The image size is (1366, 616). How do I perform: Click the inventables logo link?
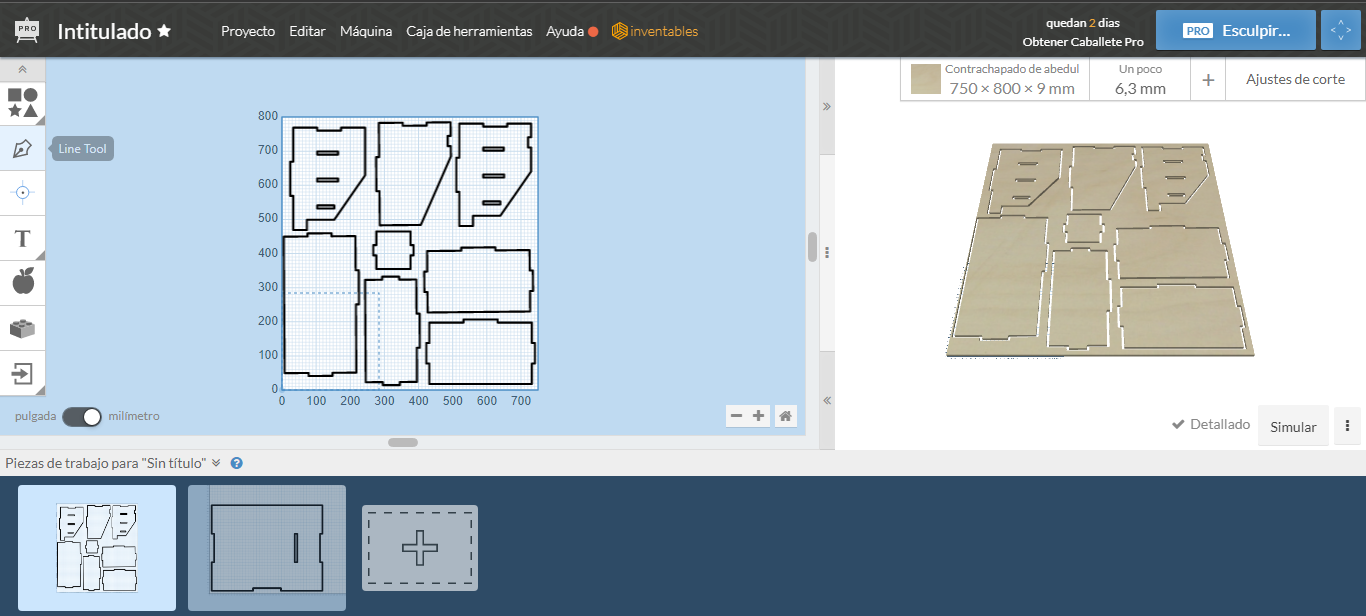[655, 31]
